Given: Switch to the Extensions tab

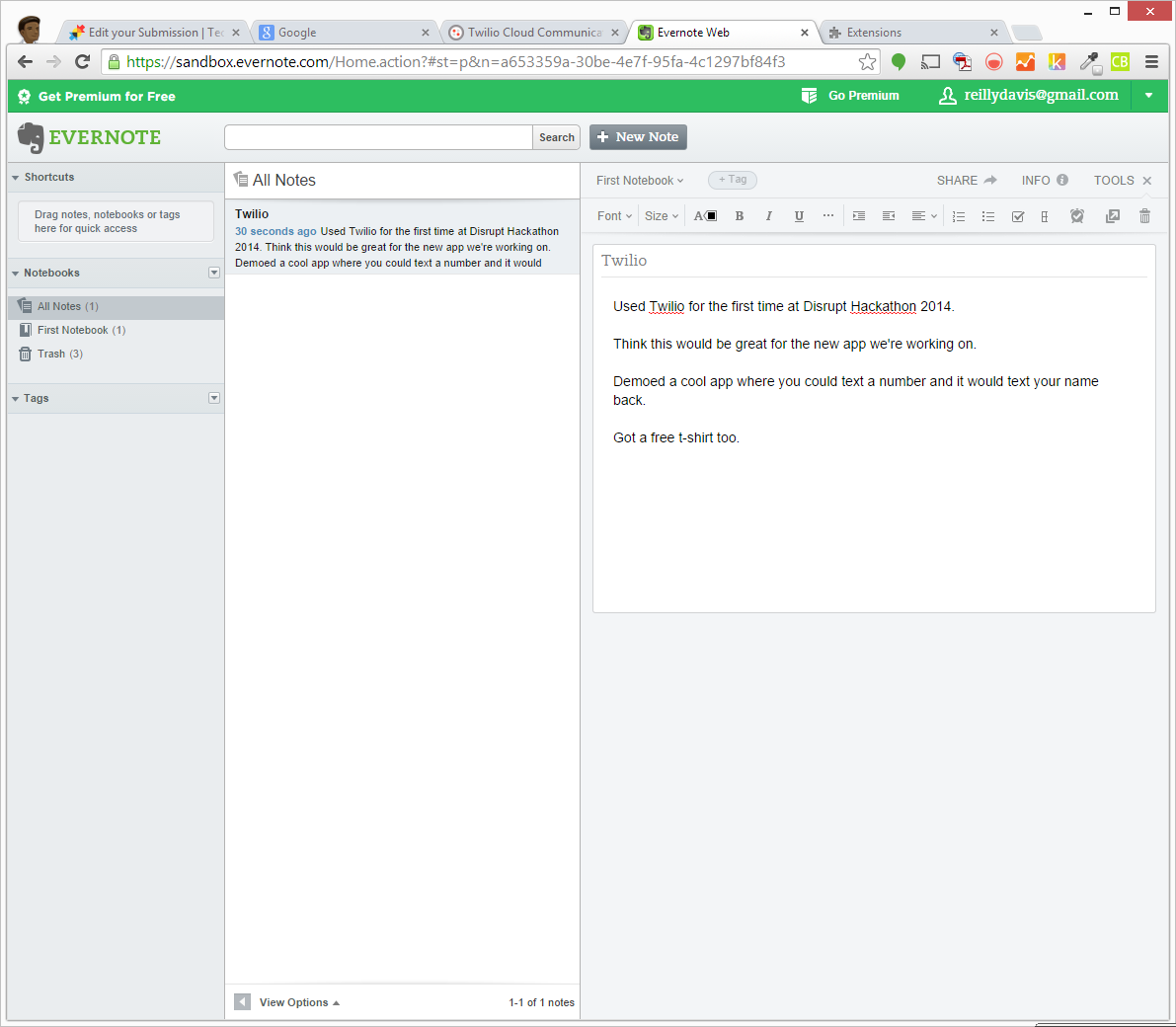Looking at the screenshot, I should click(911, 33).
